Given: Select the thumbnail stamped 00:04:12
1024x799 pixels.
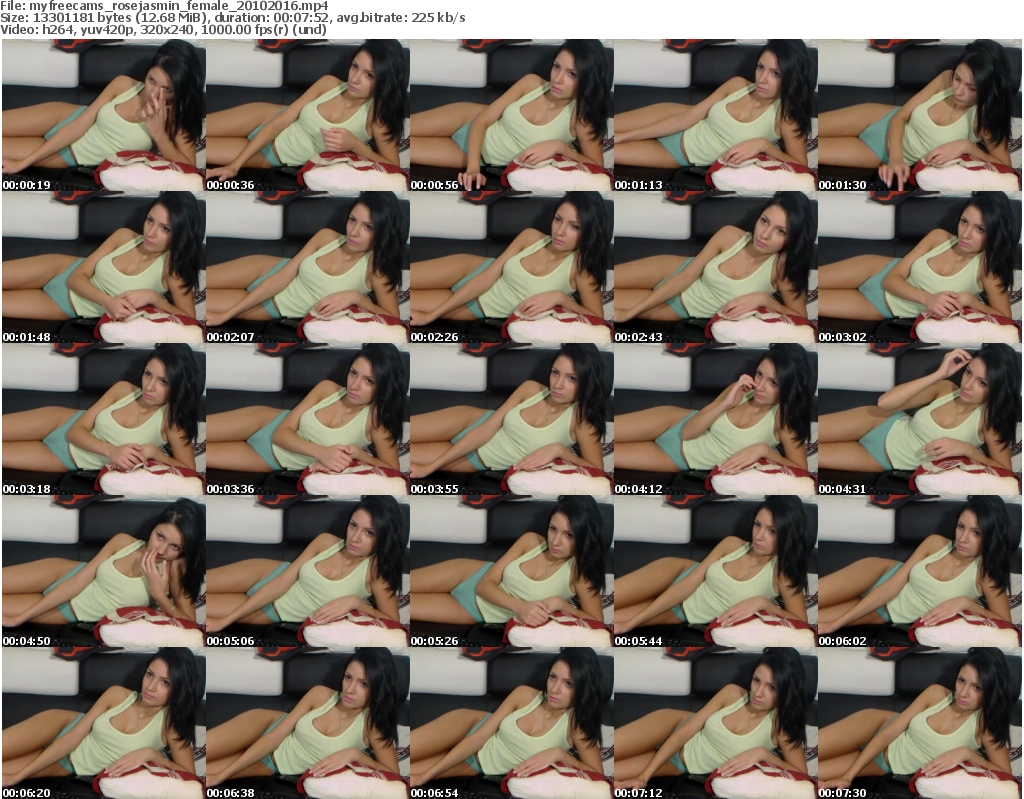Looking at the screenshot, I should [715, 419].
